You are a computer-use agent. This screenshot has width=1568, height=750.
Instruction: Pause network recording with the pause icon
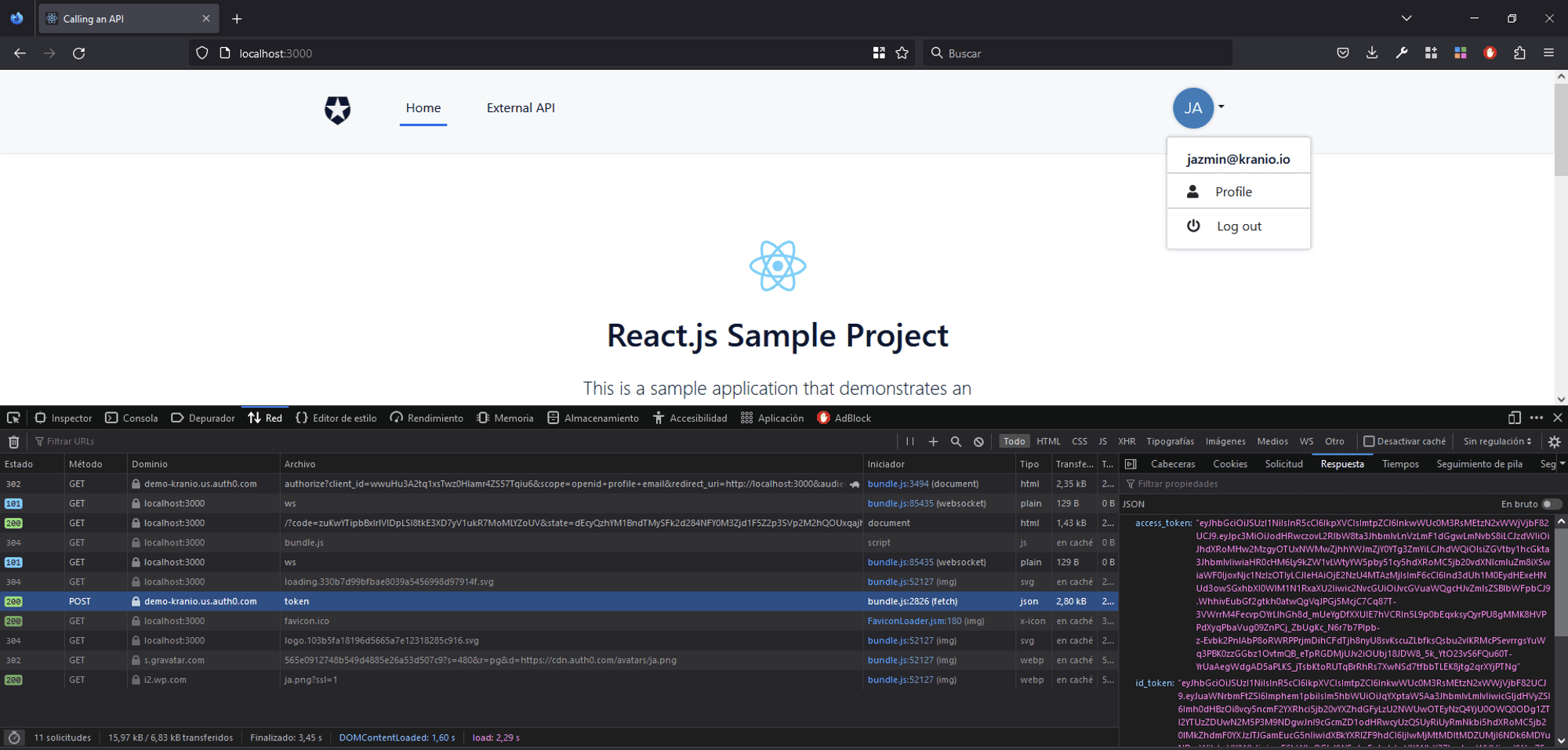[909, 442]
